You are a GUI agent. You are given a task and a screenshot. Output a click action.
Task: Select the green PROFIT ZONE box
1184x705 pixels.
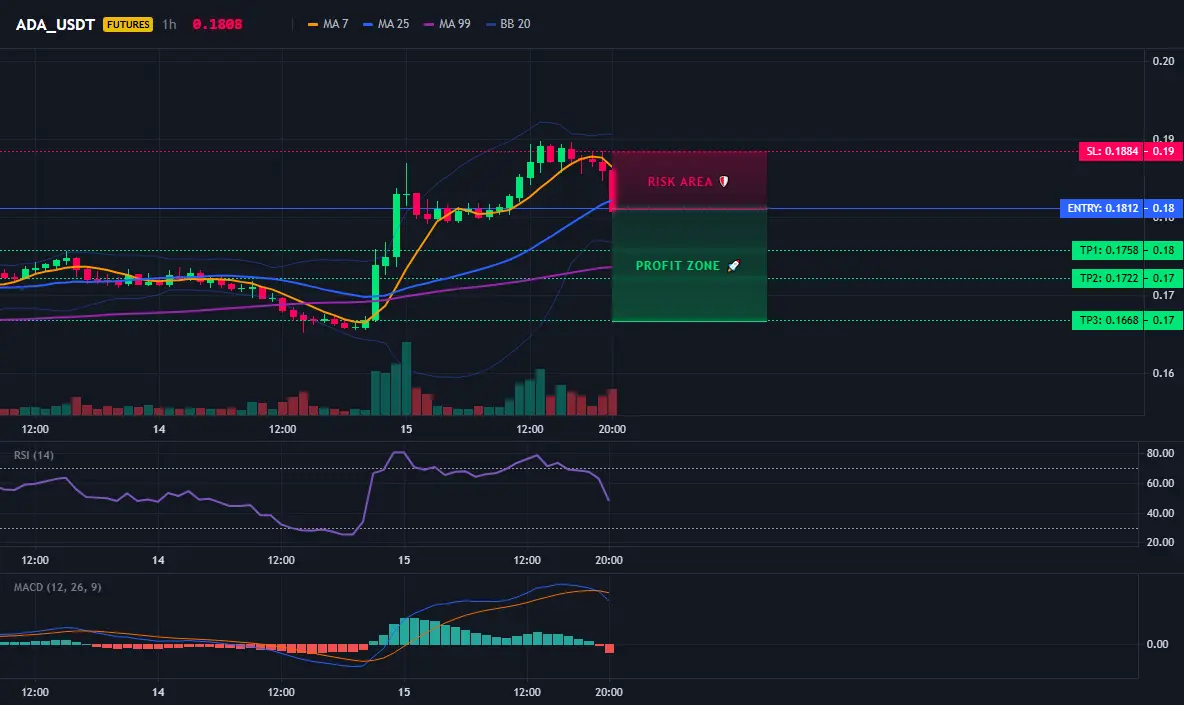click(x=689, y=266)
